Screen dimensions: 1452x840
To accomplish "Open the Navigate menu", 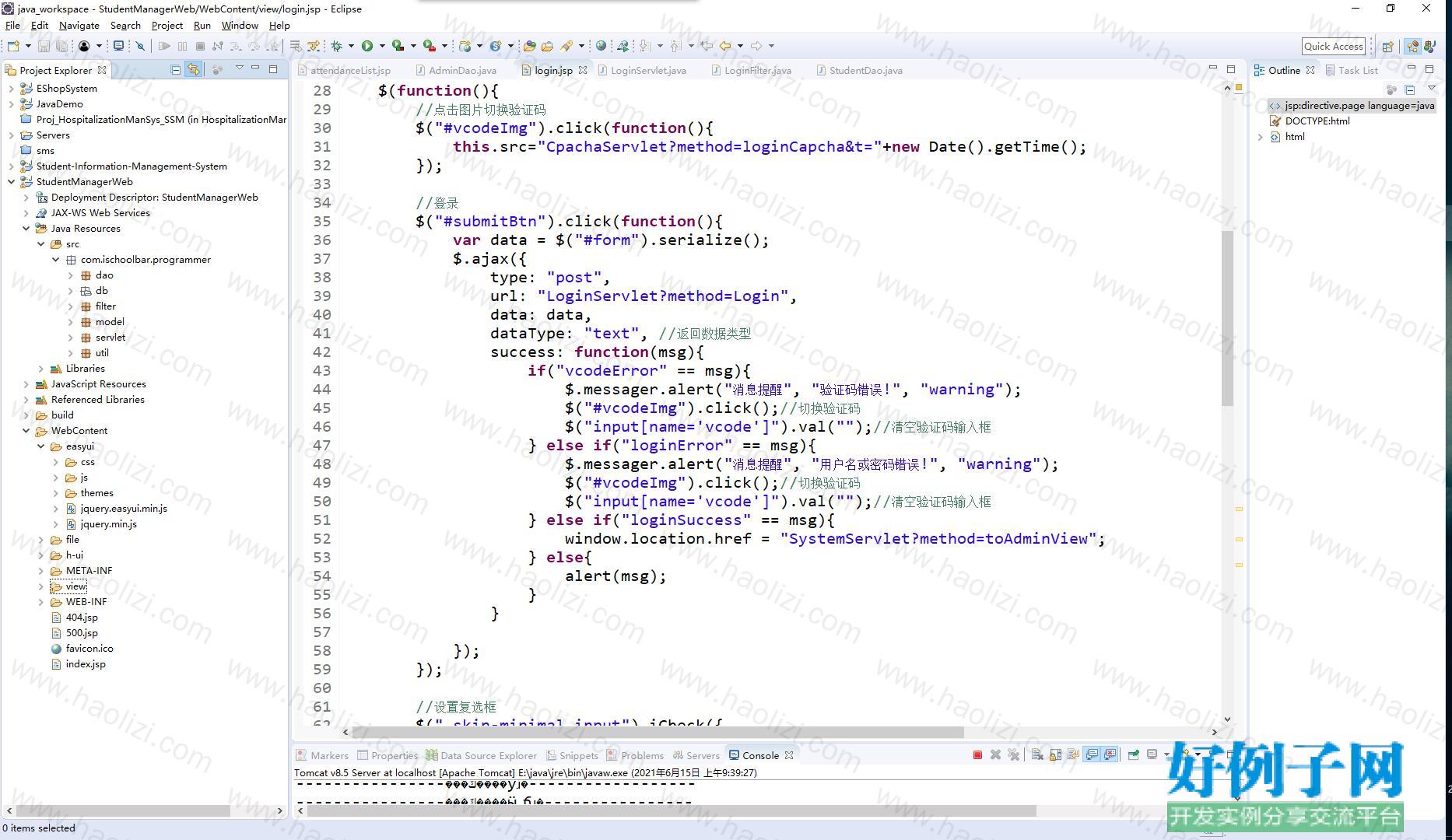I will (79, 26).
